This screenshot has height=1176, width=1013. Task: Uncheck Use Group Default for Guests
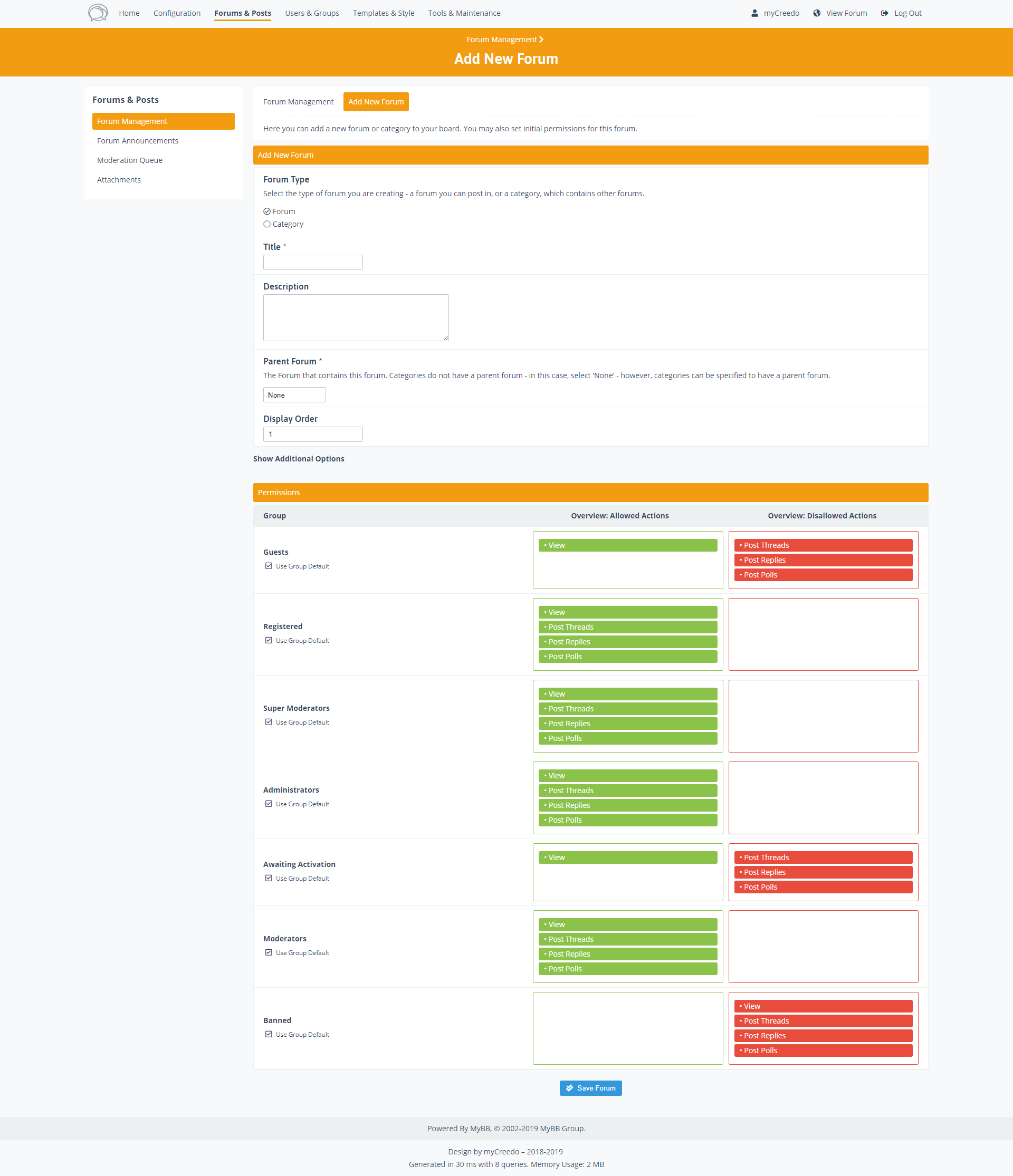click(x=269, y=566)
